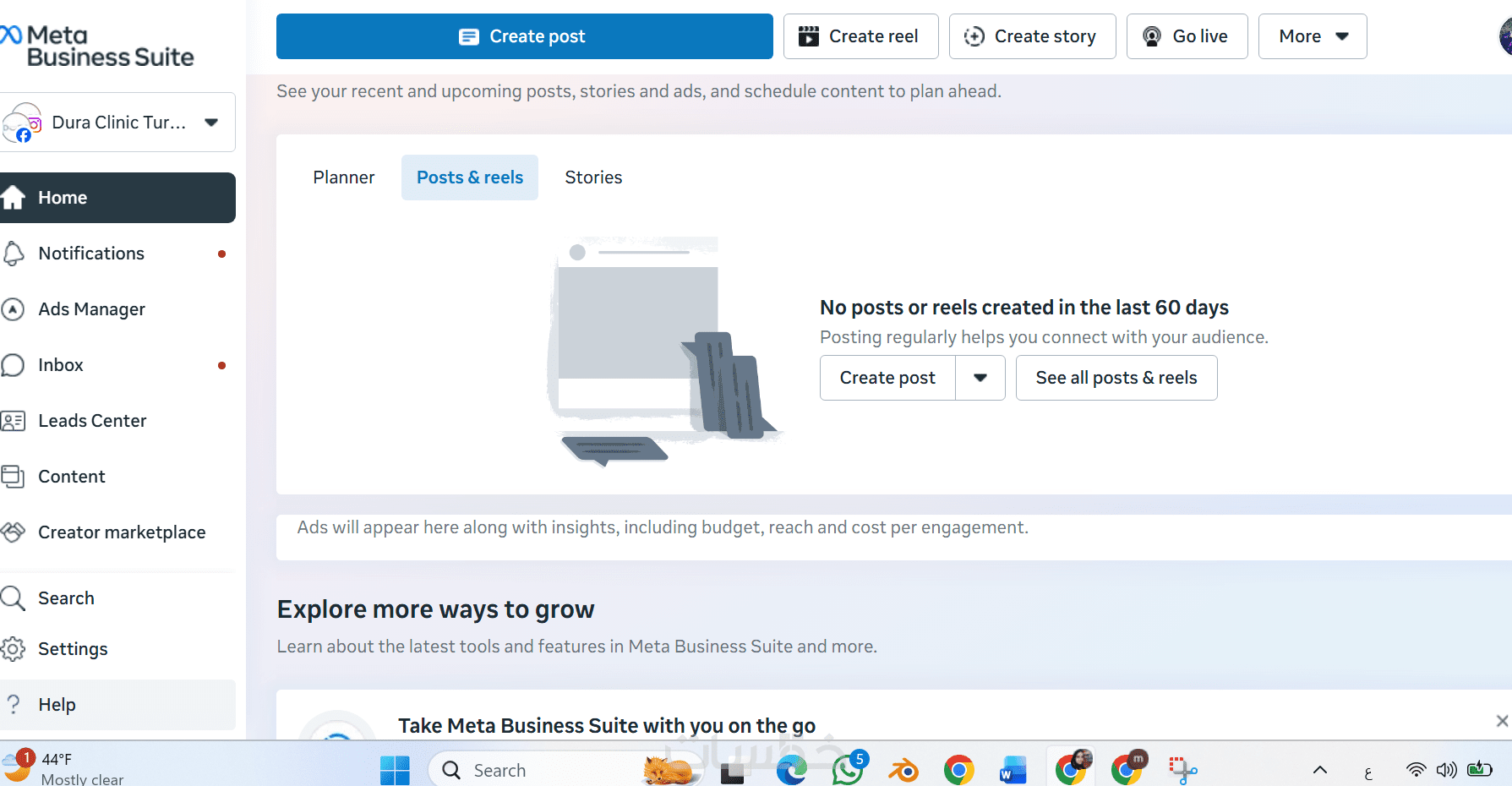1512x786 pixels.
Task: Open Inbox from the sidebar
Action: (117, 365)
